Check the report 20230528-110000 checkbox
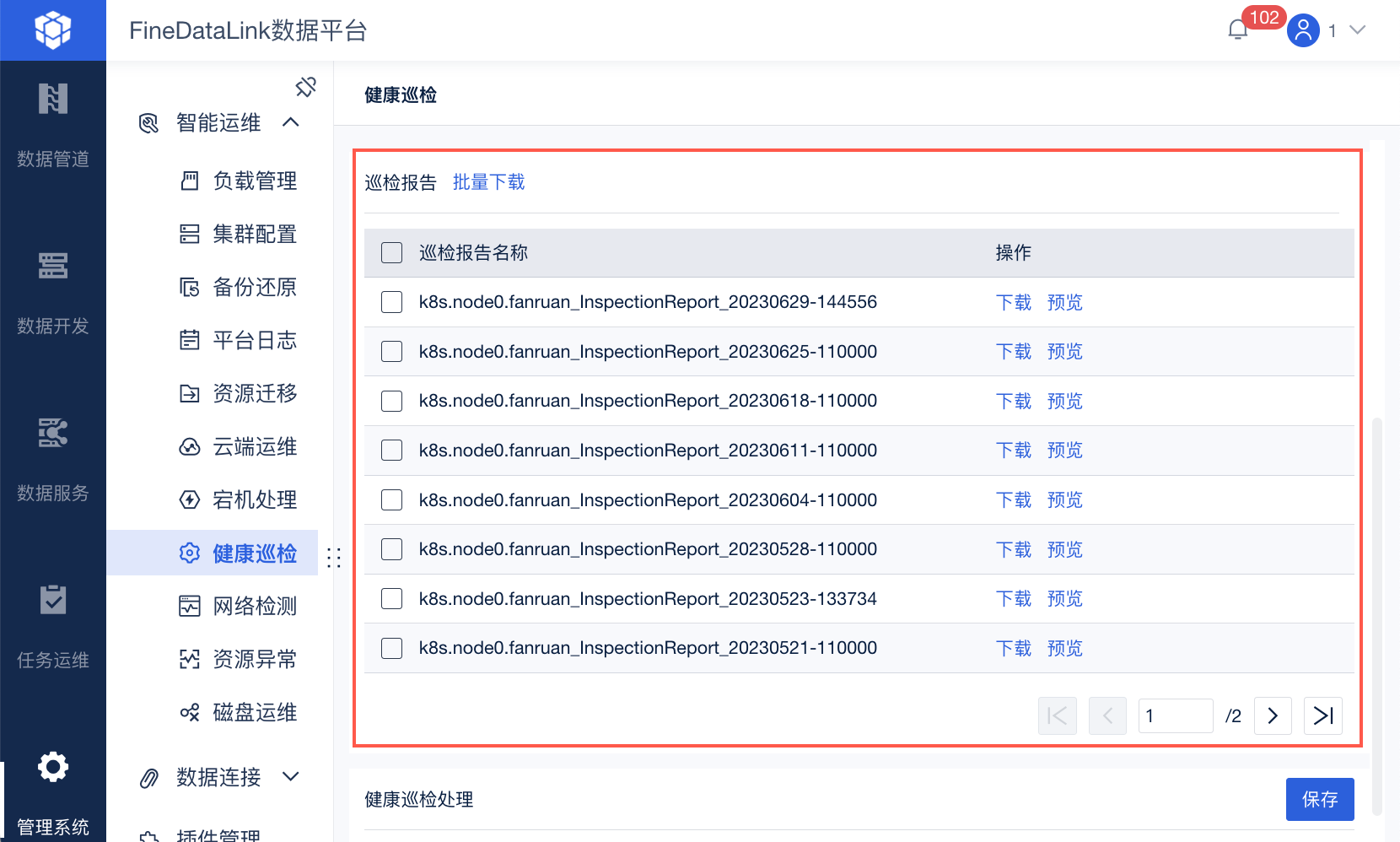1400x842 pixels. click(x=392, y=549)
